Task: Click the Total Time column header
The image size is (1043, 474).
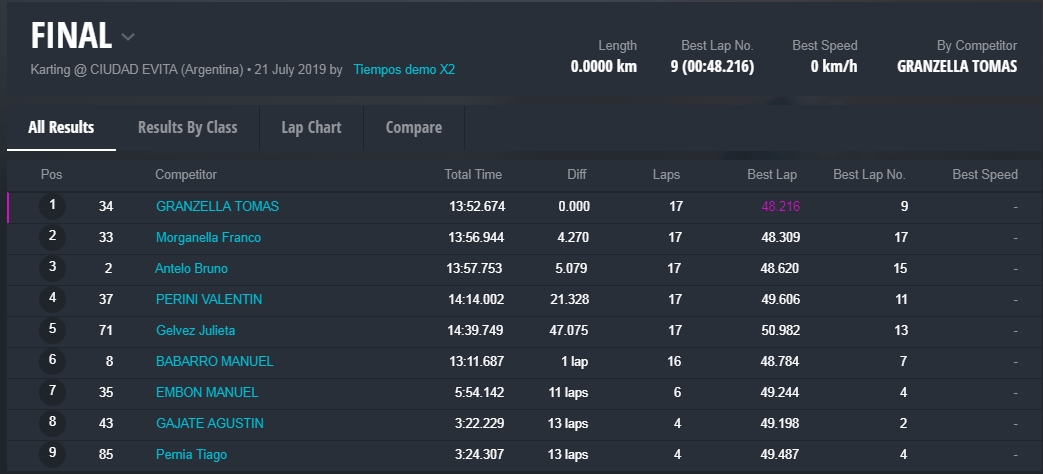Action: coord(473,174)
